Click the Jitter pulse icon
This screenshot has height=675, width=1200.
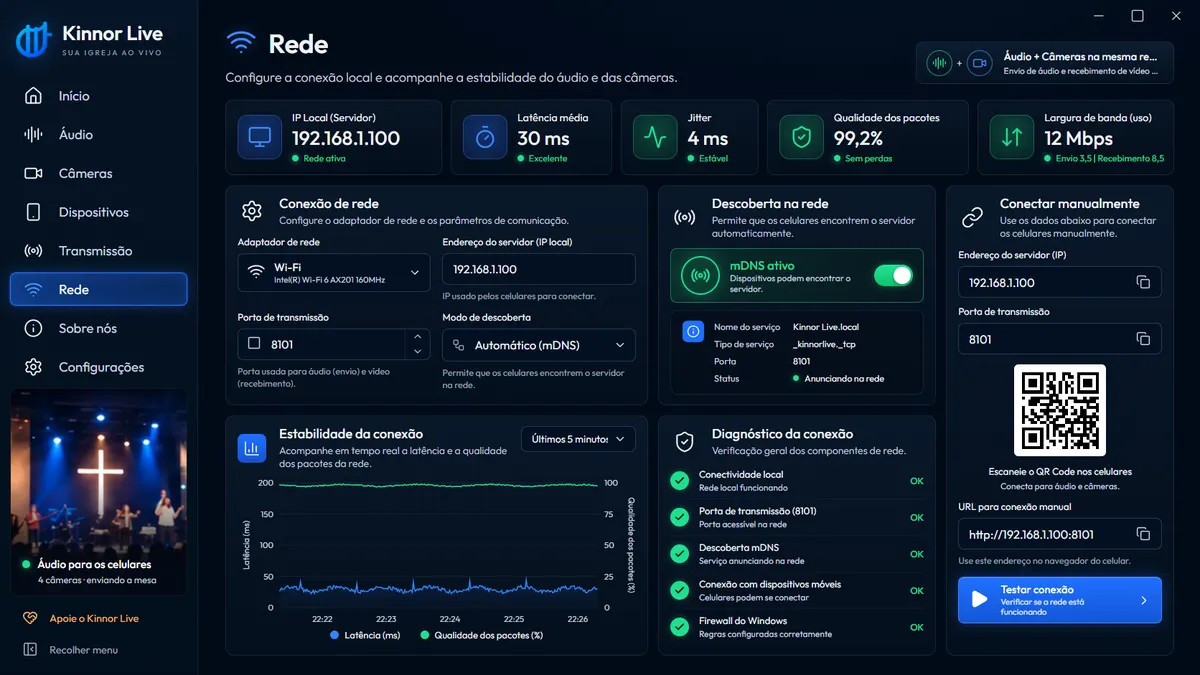point(655,137)
